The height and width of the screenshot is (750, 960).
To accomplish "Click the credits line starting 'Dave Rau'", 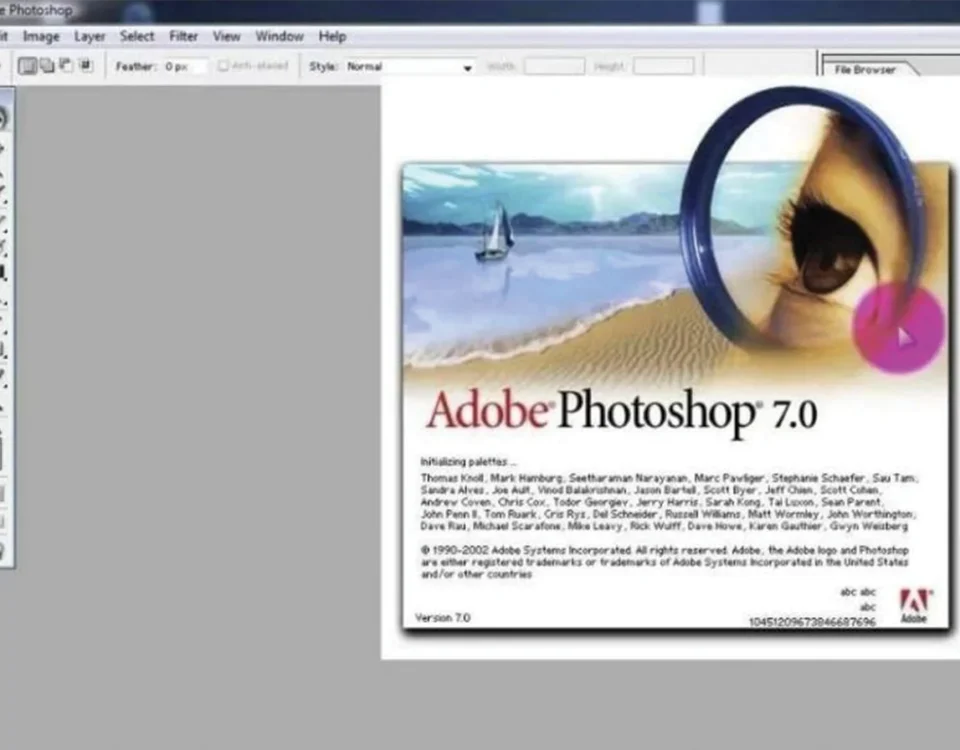I will coord(664,526).
